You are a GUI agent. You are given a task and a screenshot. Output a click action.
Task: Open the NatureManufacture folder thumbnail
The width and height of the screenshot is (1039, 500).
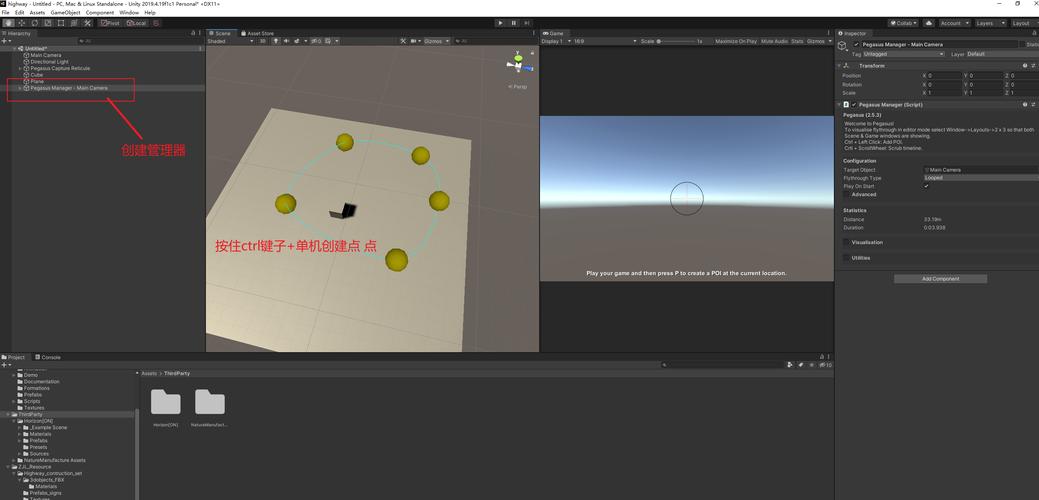[x=209, y=402]
